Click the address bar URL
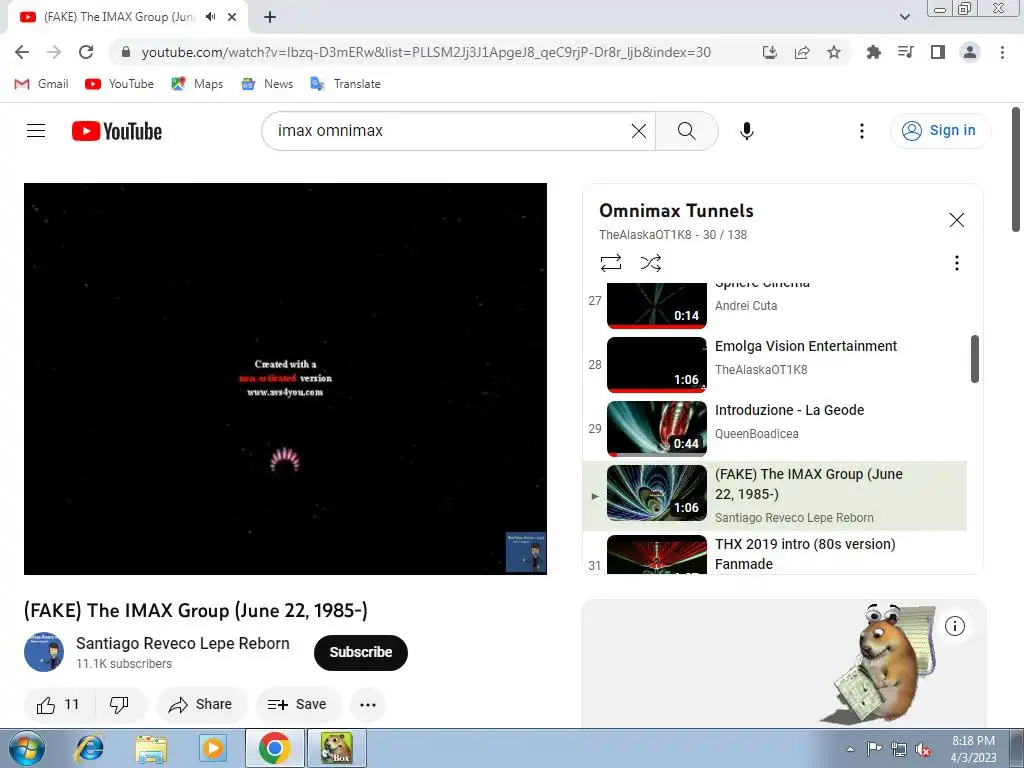This screenshot has width=1024, height=768. (x=426, y=52)
